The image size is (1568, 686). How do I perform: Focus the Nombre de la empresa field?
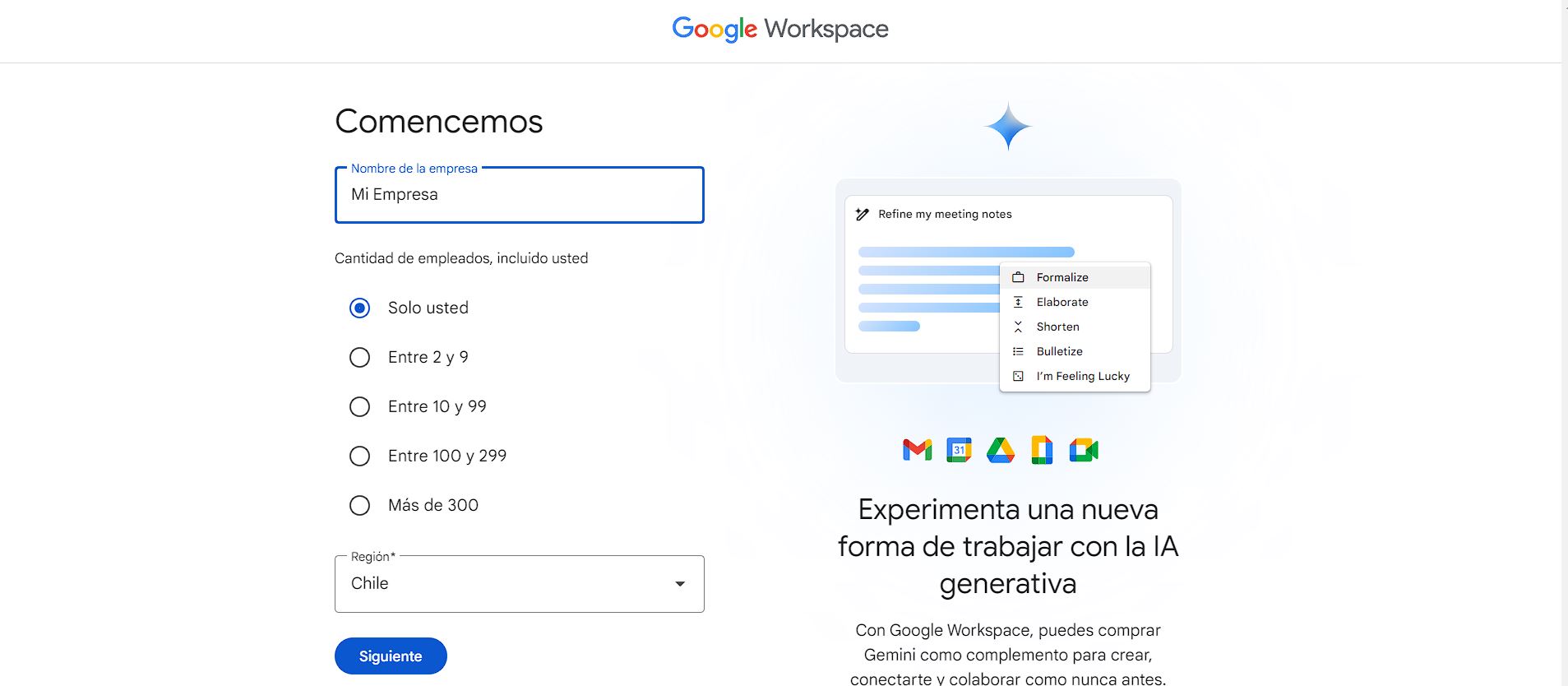point(520,195)
